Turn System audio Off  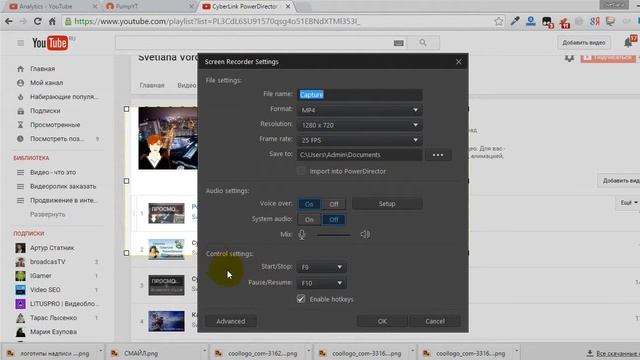[x=333, y=220]
